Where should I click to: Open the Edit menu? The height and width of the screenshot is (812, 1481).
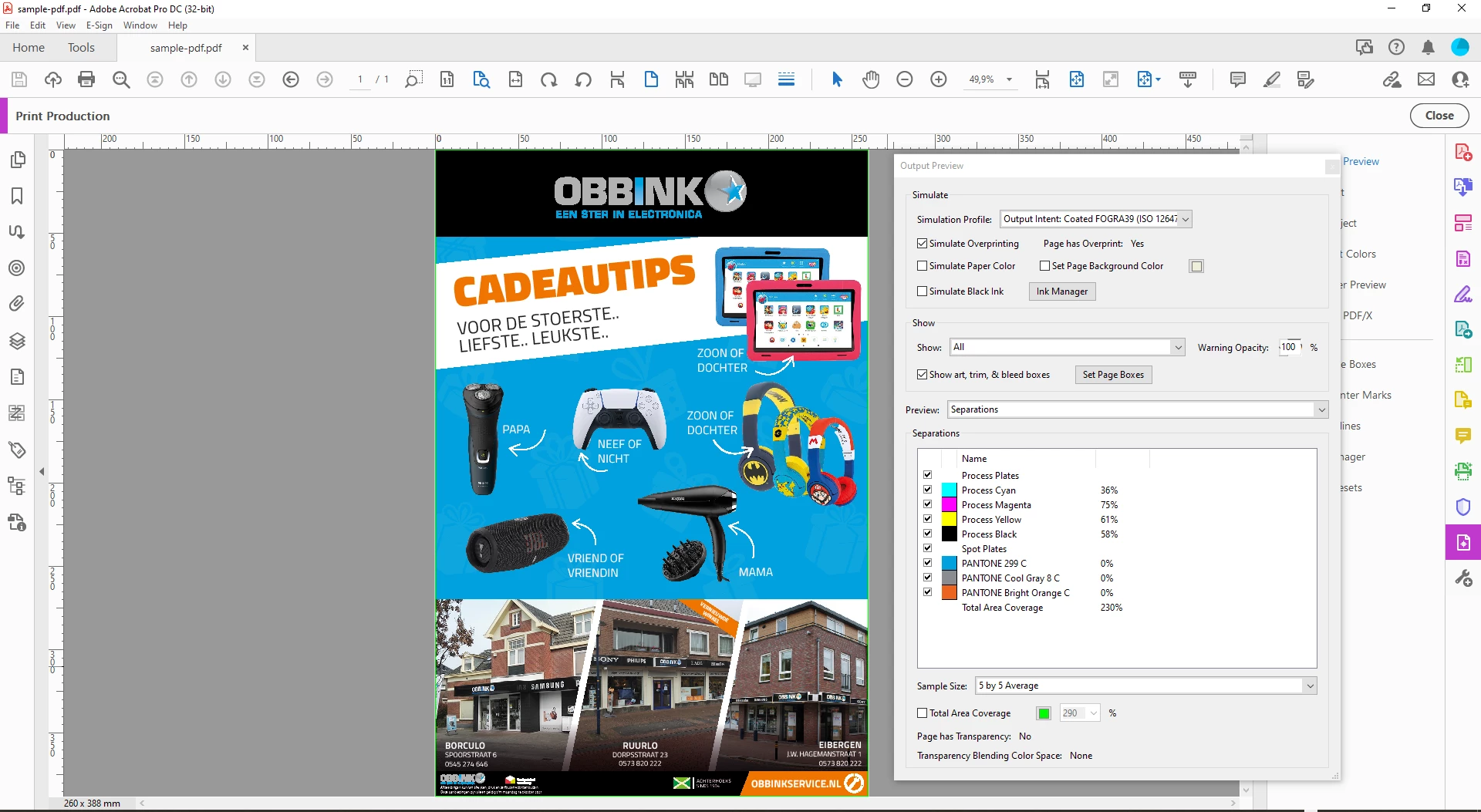(38, 25)
